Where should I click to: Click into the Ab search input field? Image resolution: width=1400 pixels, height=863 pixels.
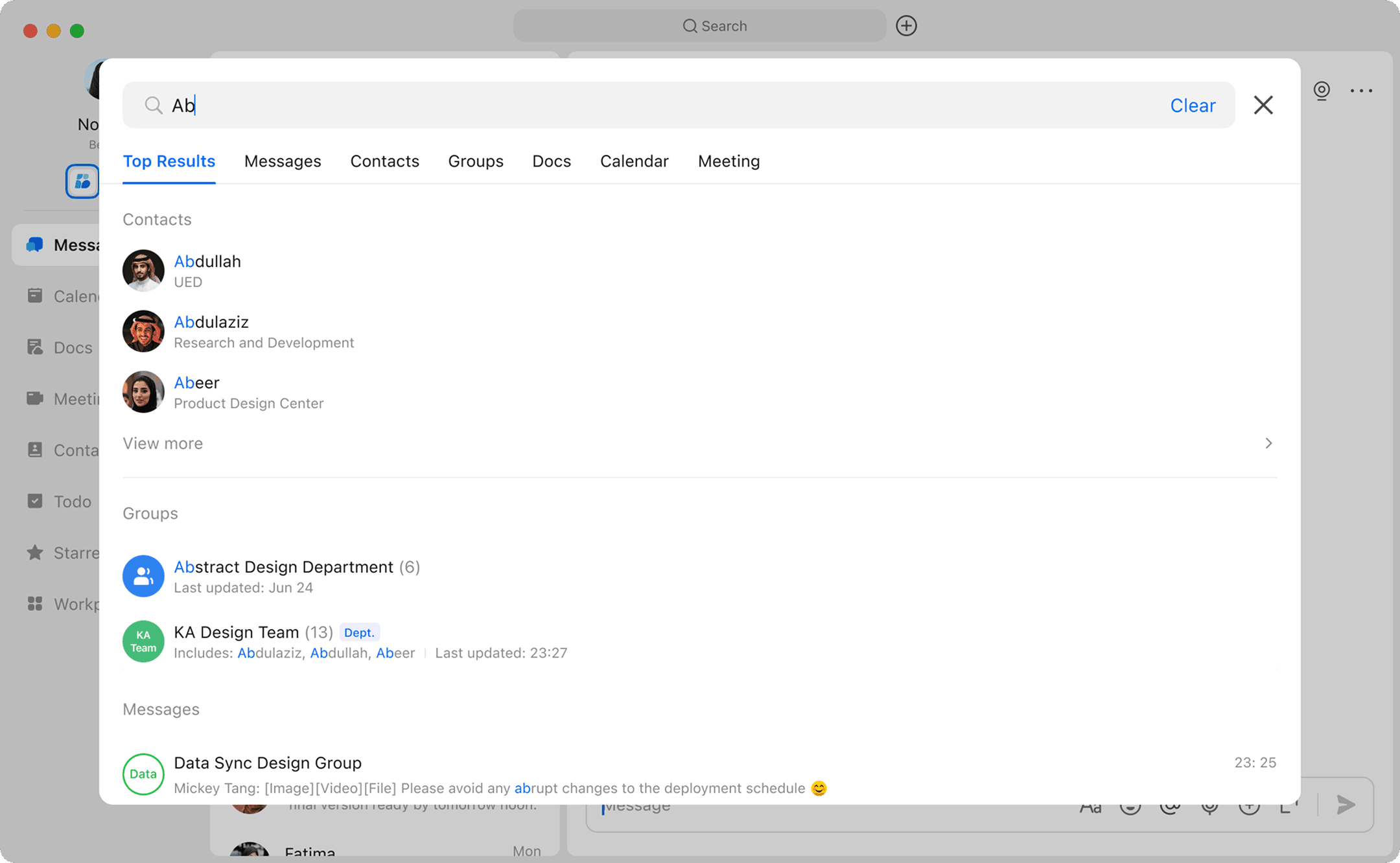648,105
